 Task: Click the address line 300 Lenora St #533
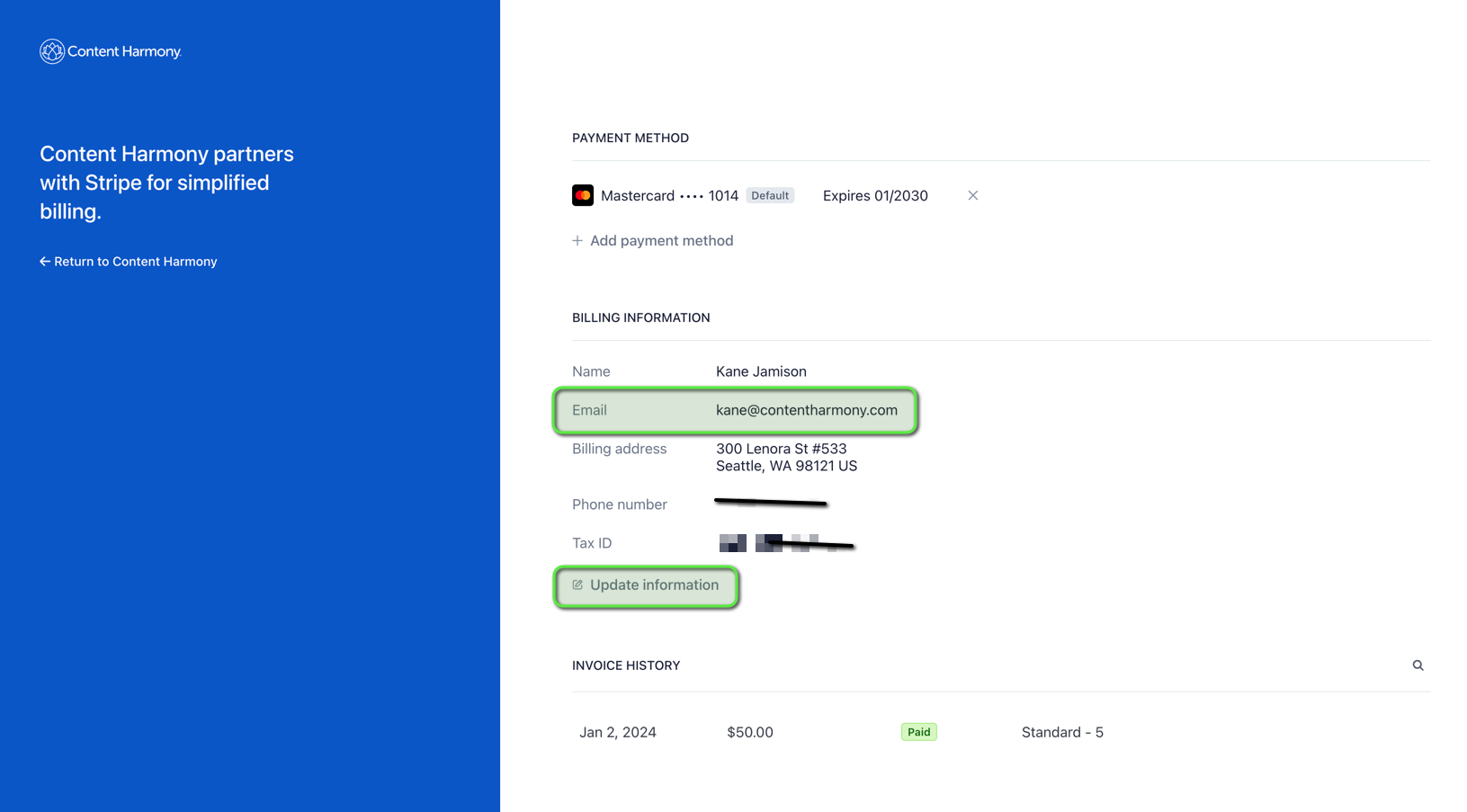pos(782,449)
